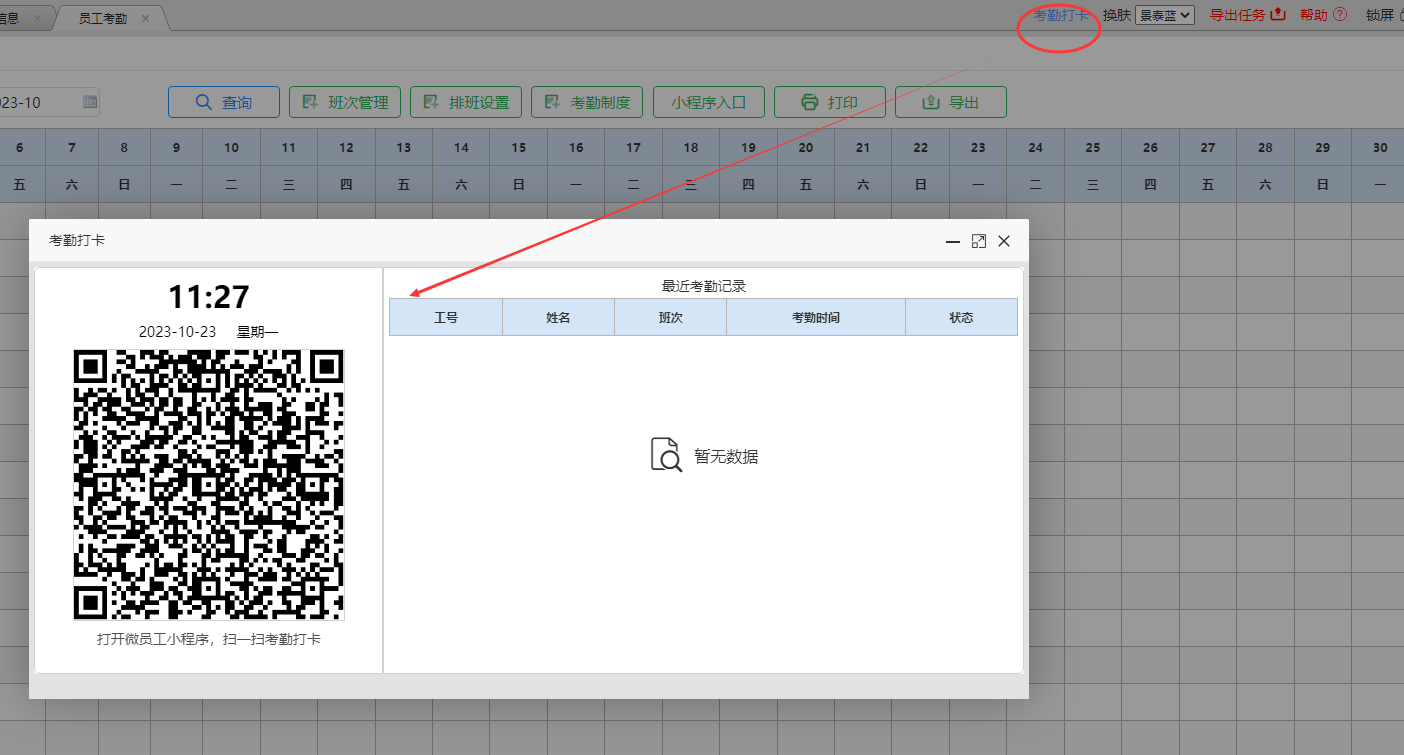Viewport: 1404px width, 755px height.
Task: Click the 星期一 weekday label
Action: point(258,332)
